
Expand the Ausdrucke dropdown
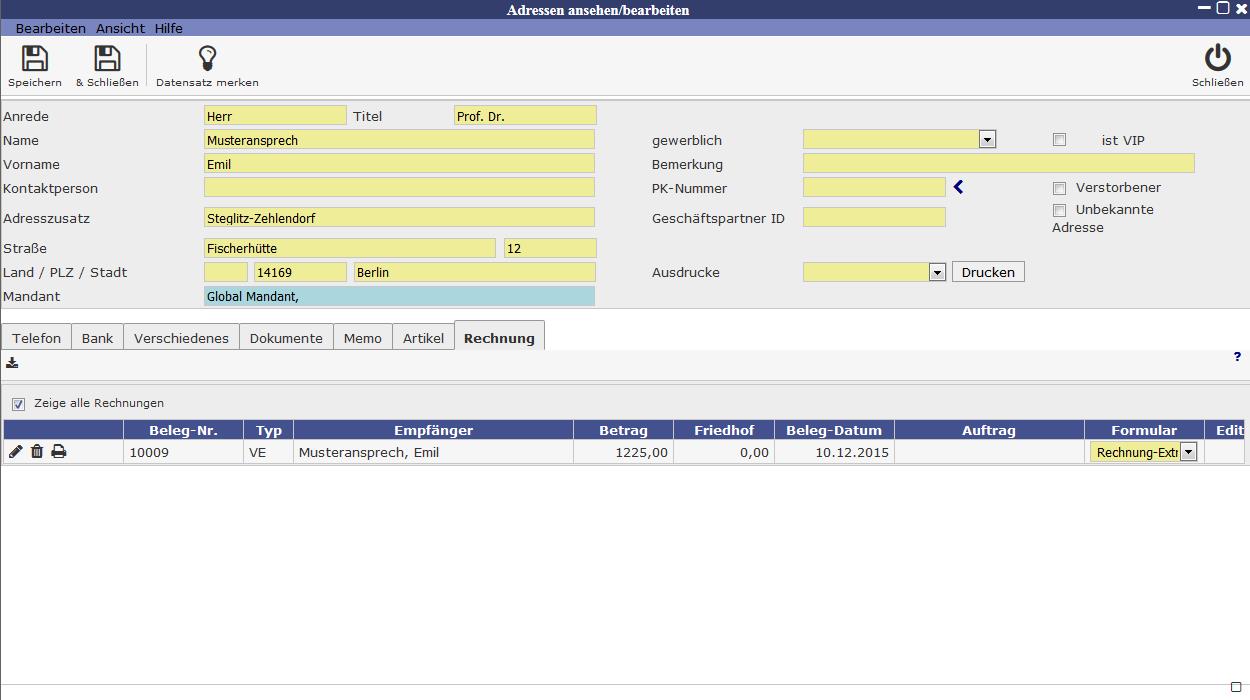pyautogui.click(x=937, y=272)
